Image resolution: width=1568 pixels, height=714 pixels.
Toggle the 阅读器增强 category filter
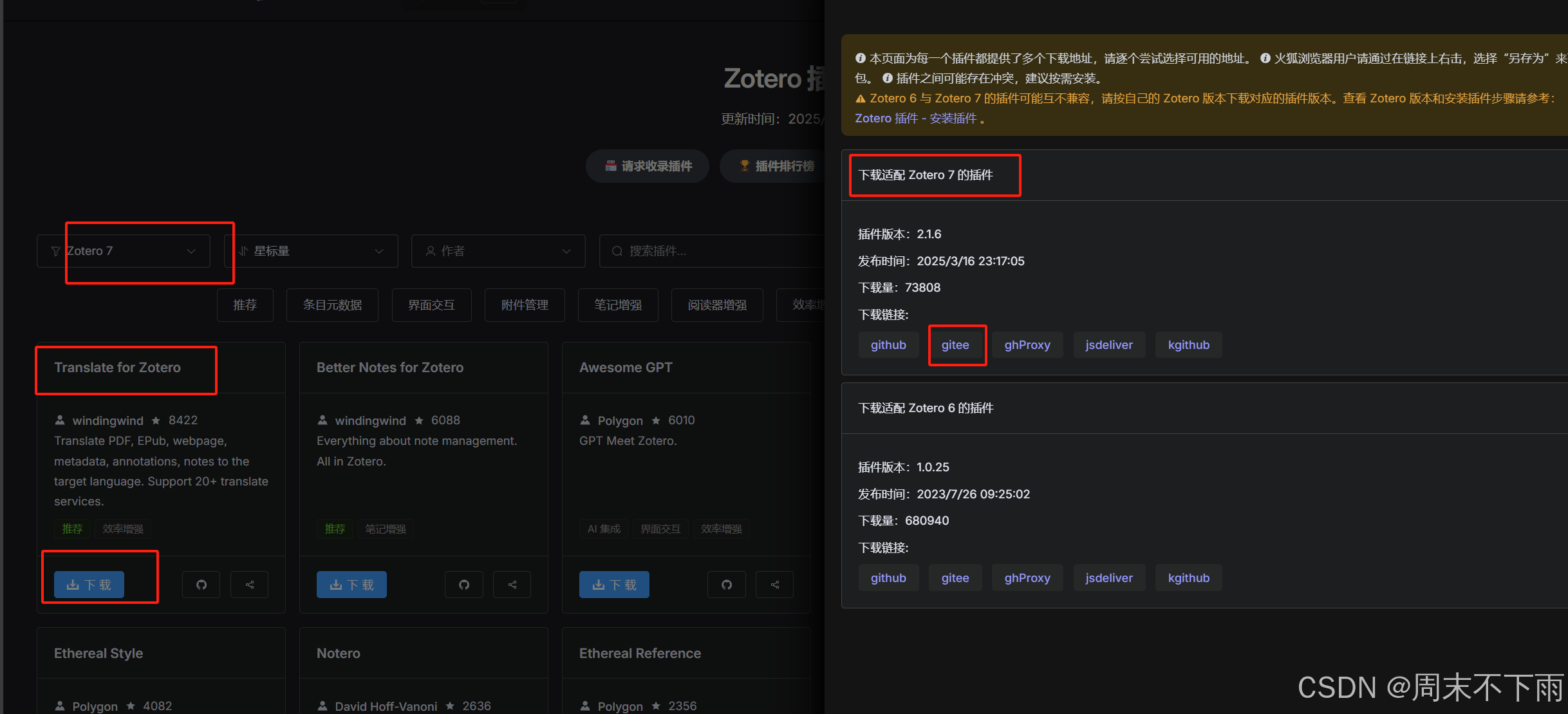point(717,305)
